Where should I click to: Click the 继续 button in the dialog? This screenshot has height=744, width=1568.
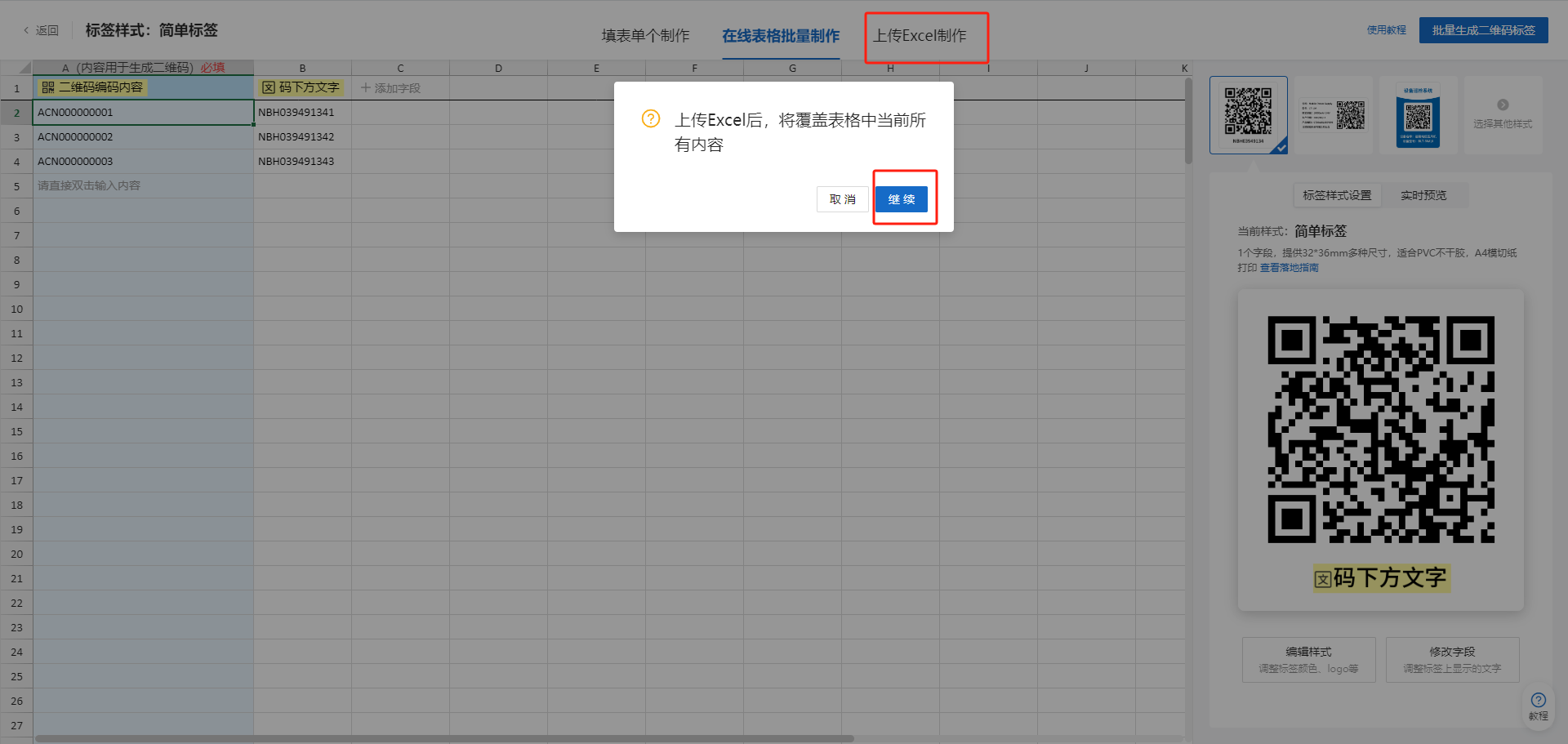(902, 199)
